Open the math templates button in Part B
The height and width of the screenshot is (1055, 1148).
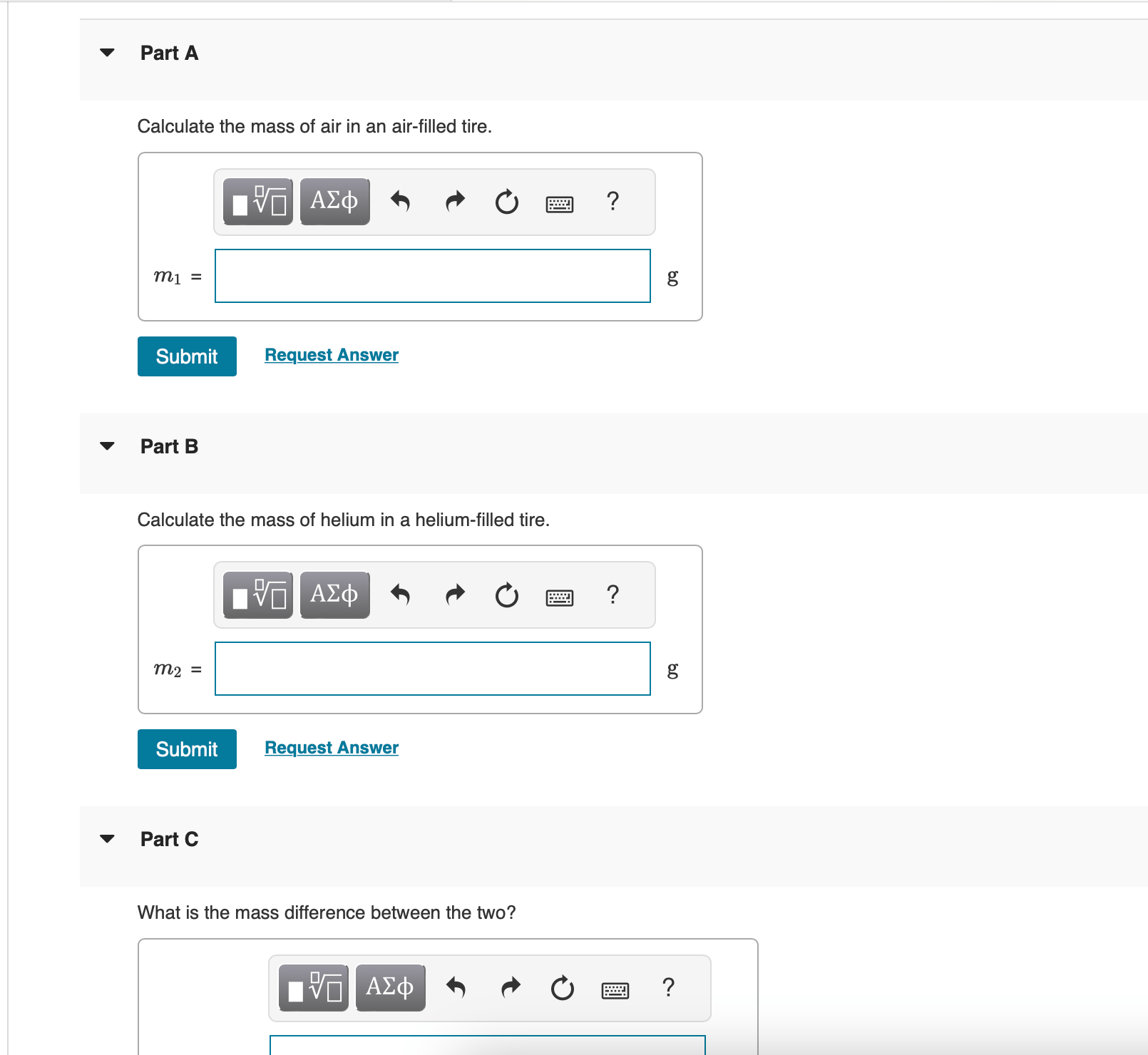[x=258, y=595]
